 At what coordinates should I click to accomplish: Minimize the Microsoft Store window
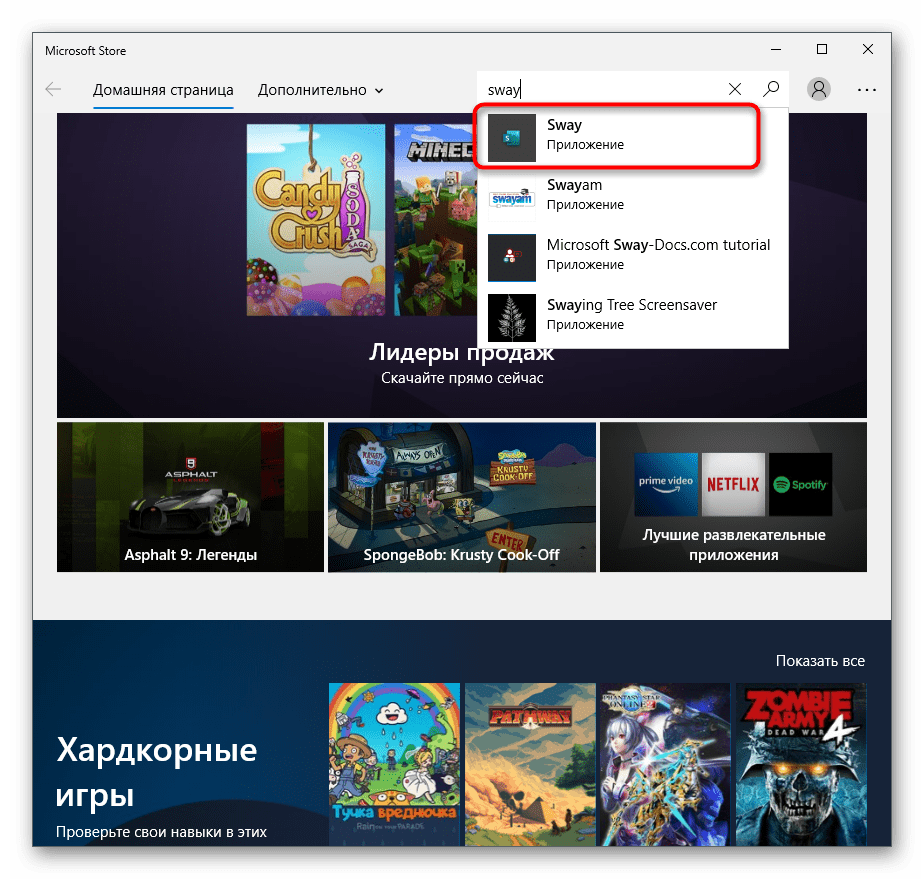(776, 49)
